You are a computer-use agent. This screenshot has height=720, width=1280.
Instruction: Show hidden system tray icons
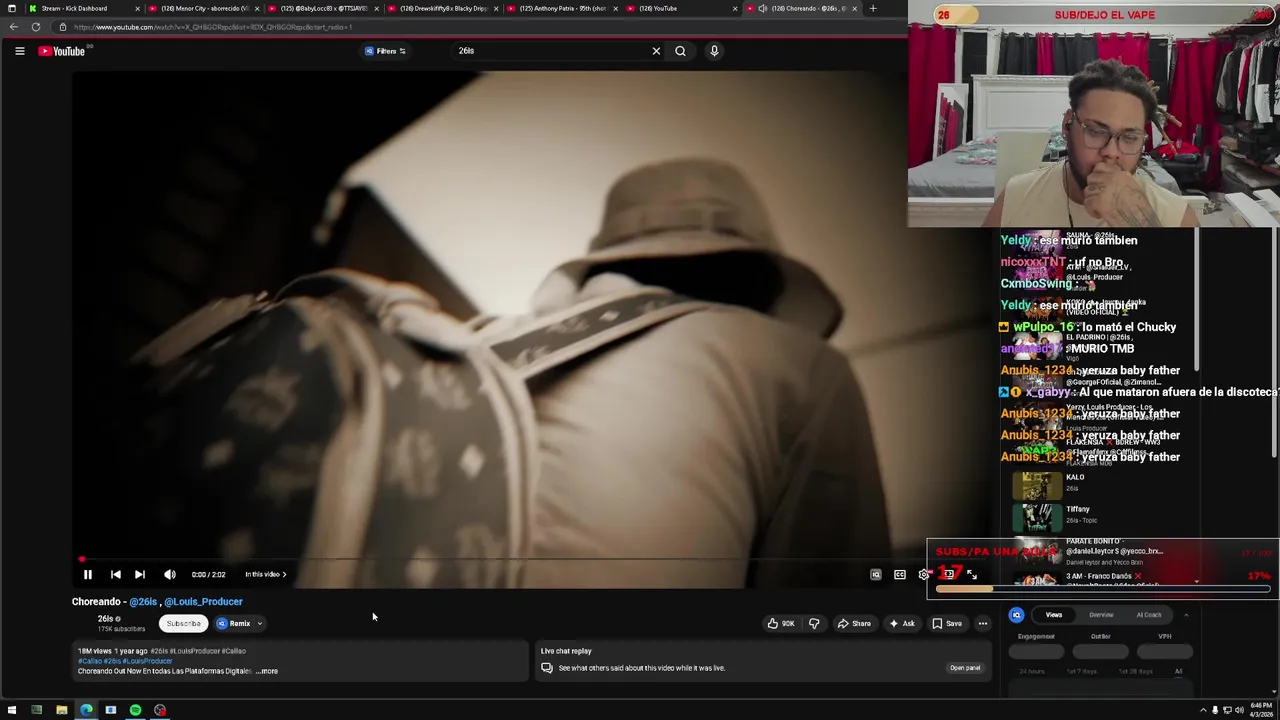pyautogui.click(x=1203, y=710)
